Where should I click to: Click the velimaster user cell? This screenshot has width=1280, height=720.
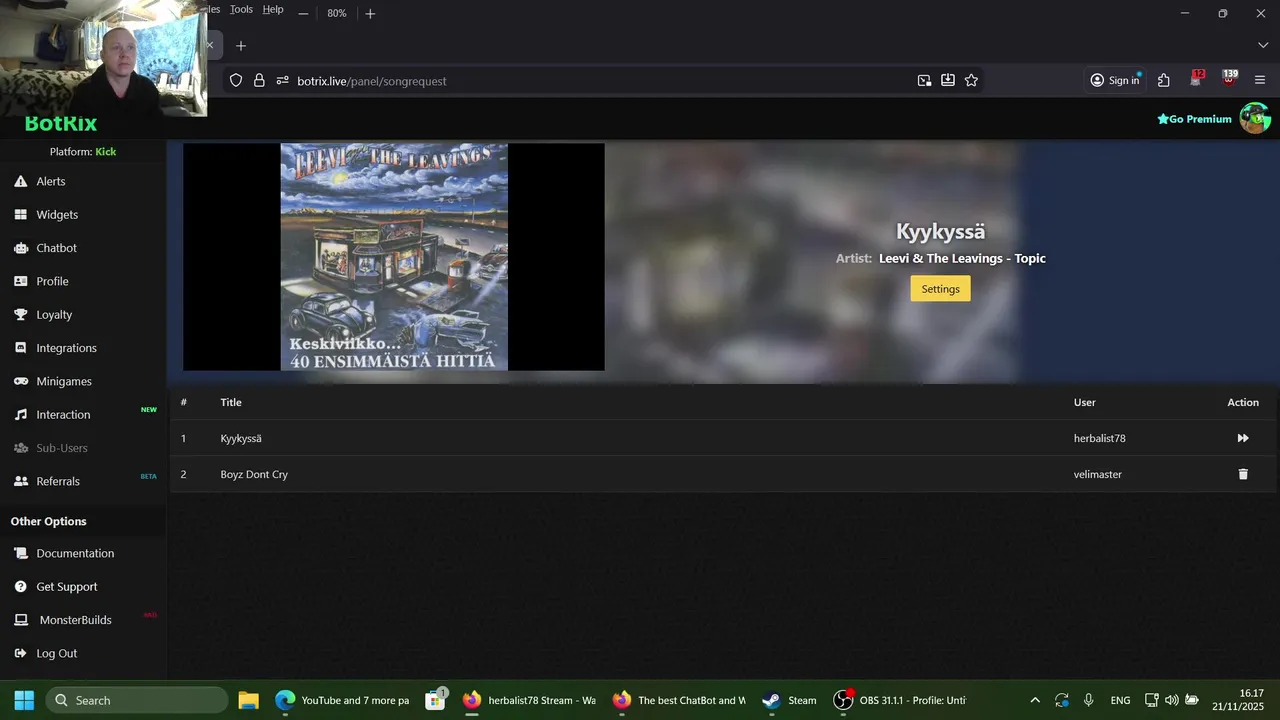pos(1097,474)
